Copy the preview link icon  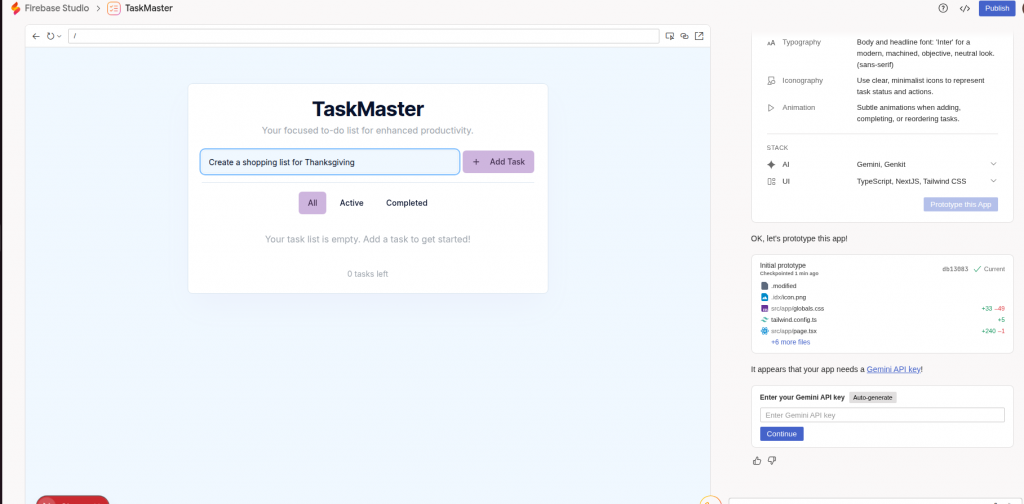click(684, 36)
